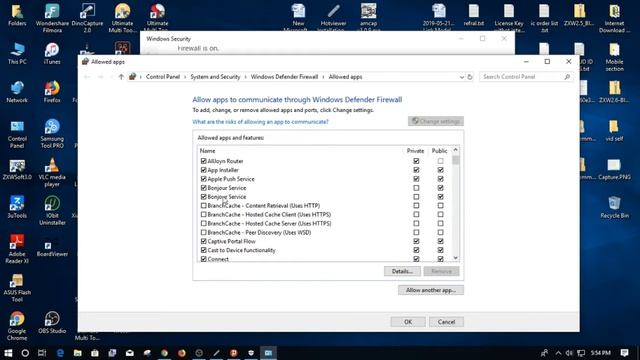Open the Folders desktop icon
The image size is (640, 360).
pos(17,15)
